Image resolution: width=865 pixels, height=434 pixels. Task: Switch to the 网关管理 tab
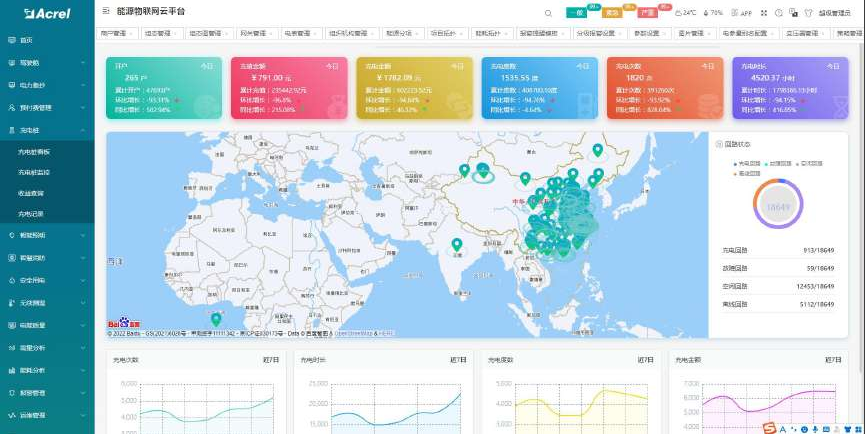[x=257, y=33]
